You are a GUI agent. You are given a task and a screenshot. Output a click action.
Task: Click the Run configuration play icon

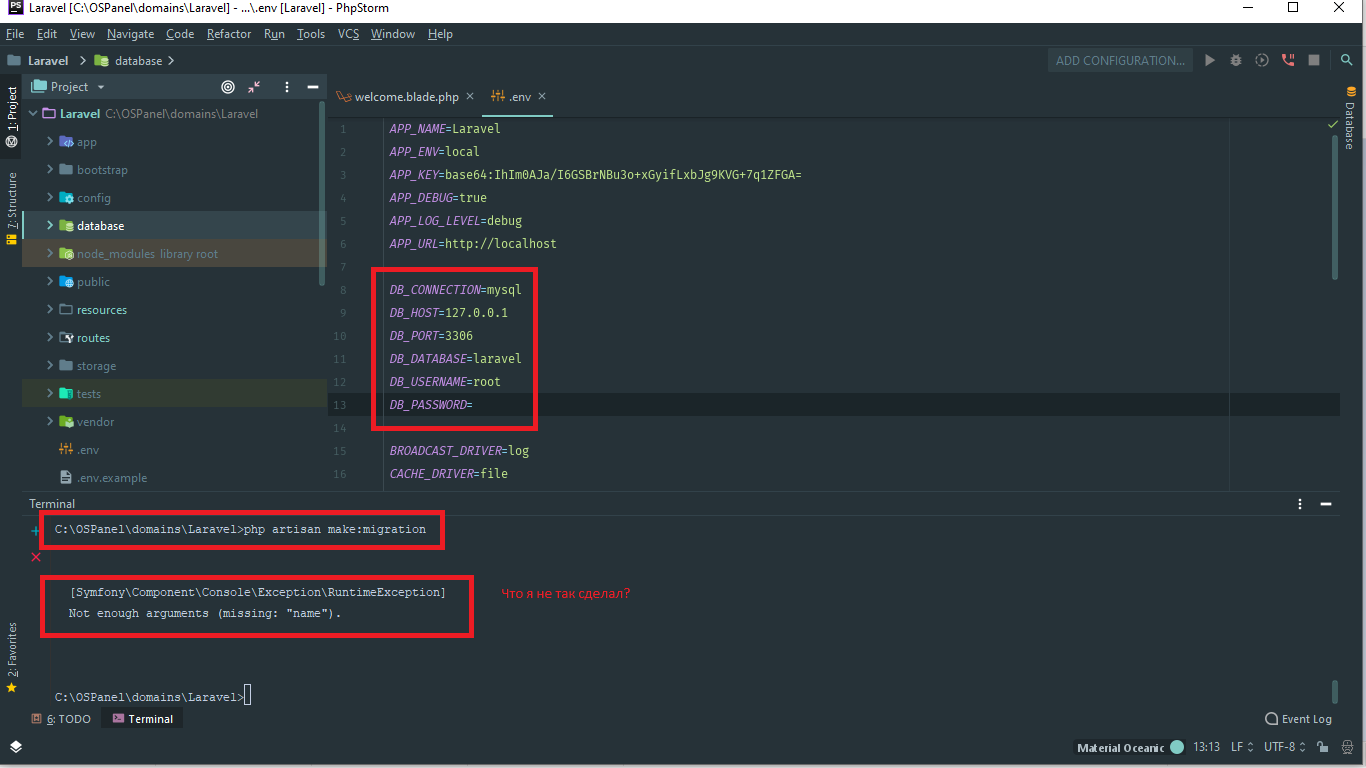tap(1210, 60)
